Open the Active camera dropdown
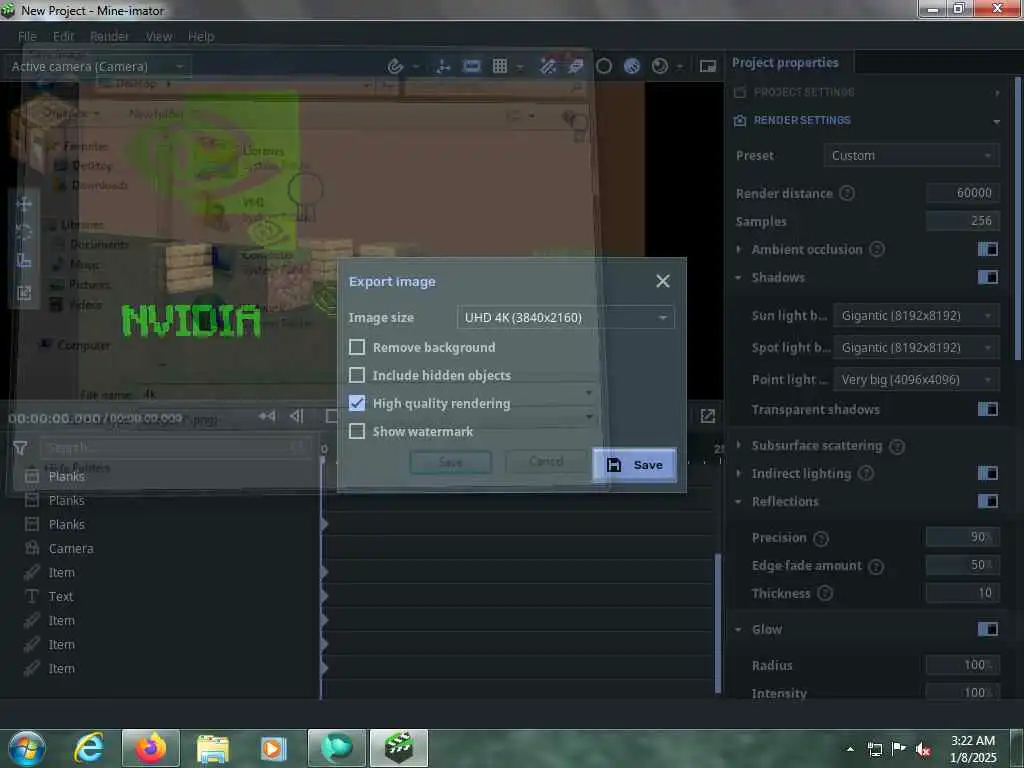This screenshot has width=1024, height=768. click(98, 66)
